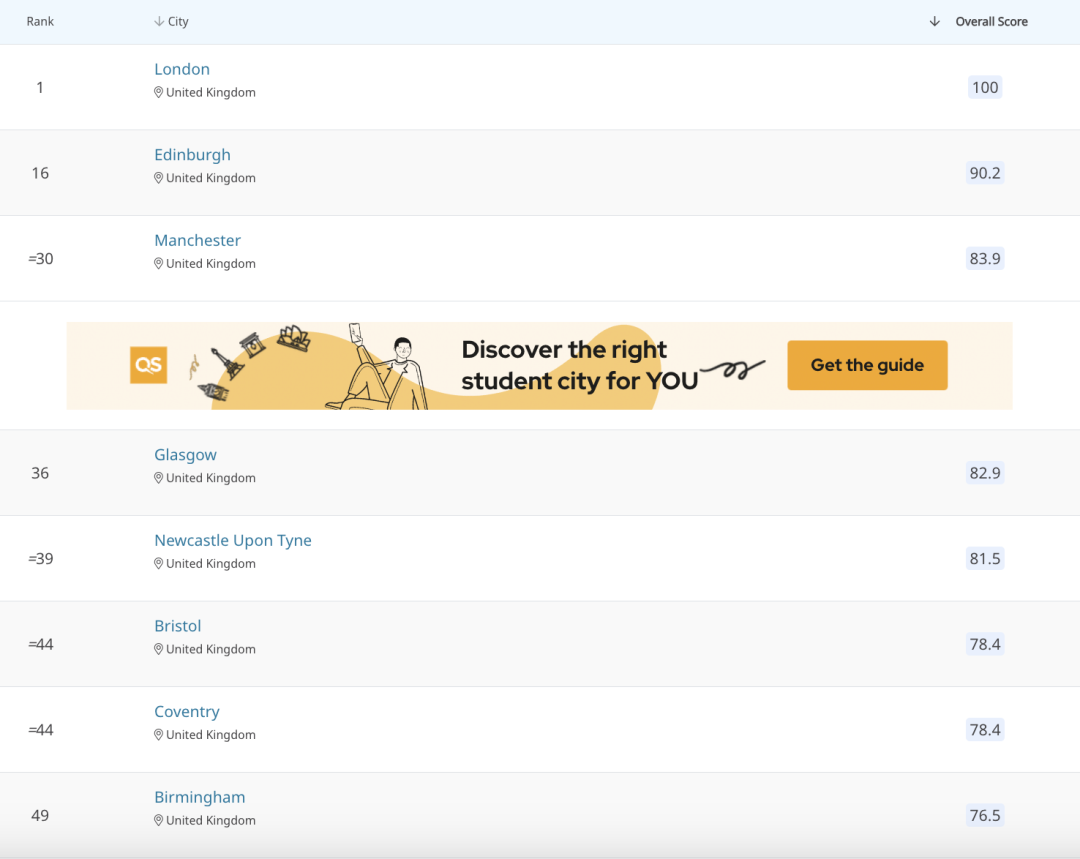Viewport: 1080px width, 859px height.
Task: Click location pin icon under Coventry
Action: (x=158, y=735)
